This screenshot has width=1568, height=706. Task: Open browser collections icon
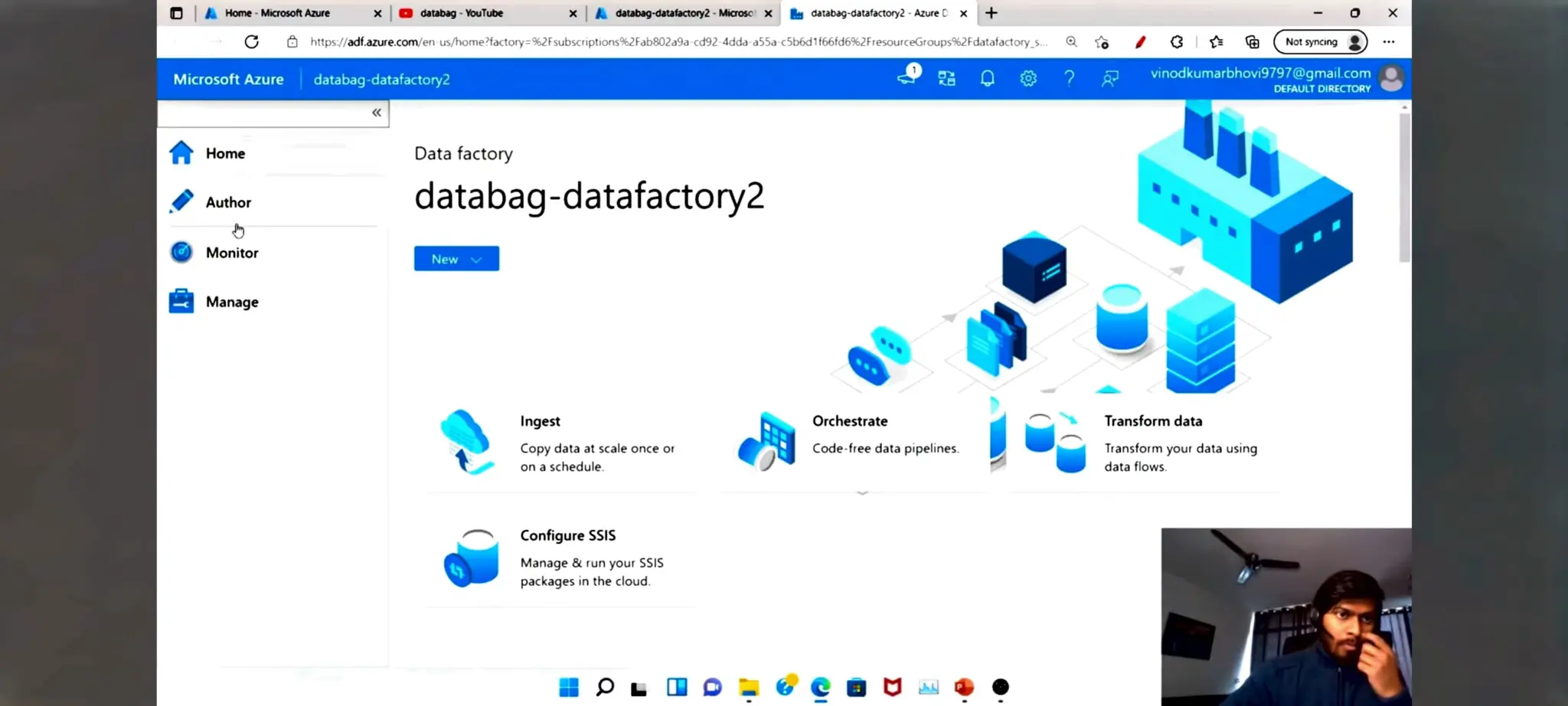click(x=1253, y=42)
